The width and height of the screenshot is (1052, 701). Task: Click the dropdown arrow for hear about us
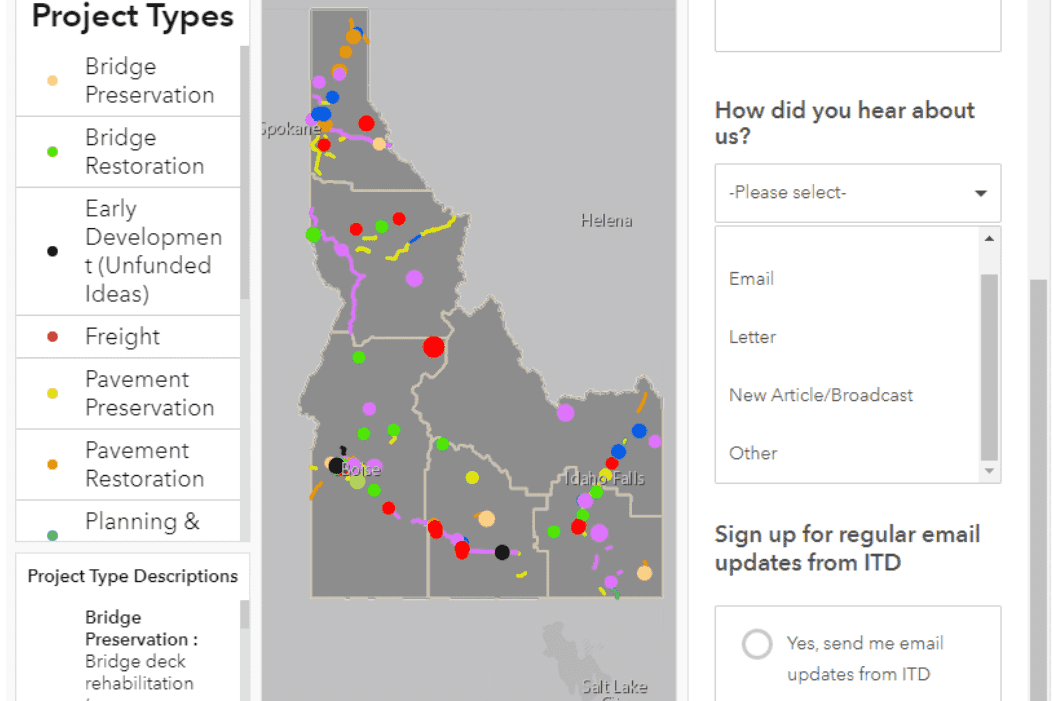tap(980, 193)
